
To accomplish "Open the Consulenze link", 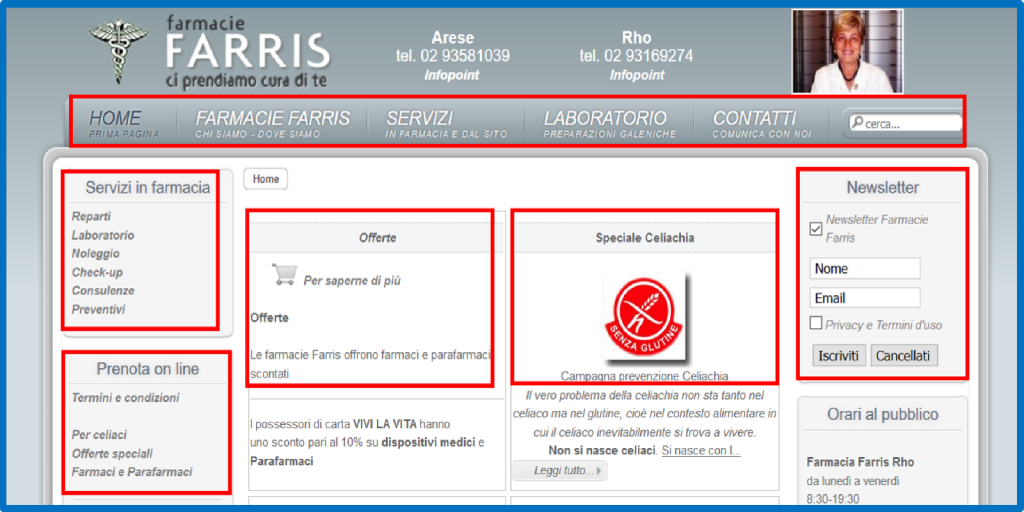I will (103, 291).
